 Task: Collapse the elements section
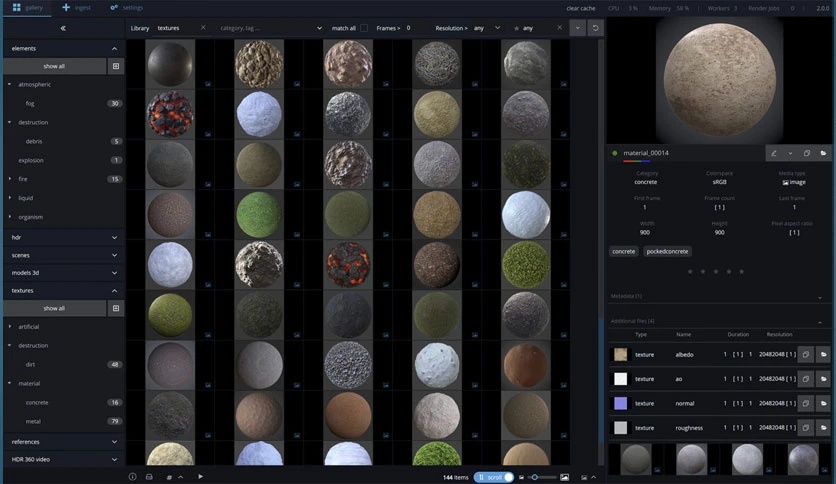click(x=114, y=49)
